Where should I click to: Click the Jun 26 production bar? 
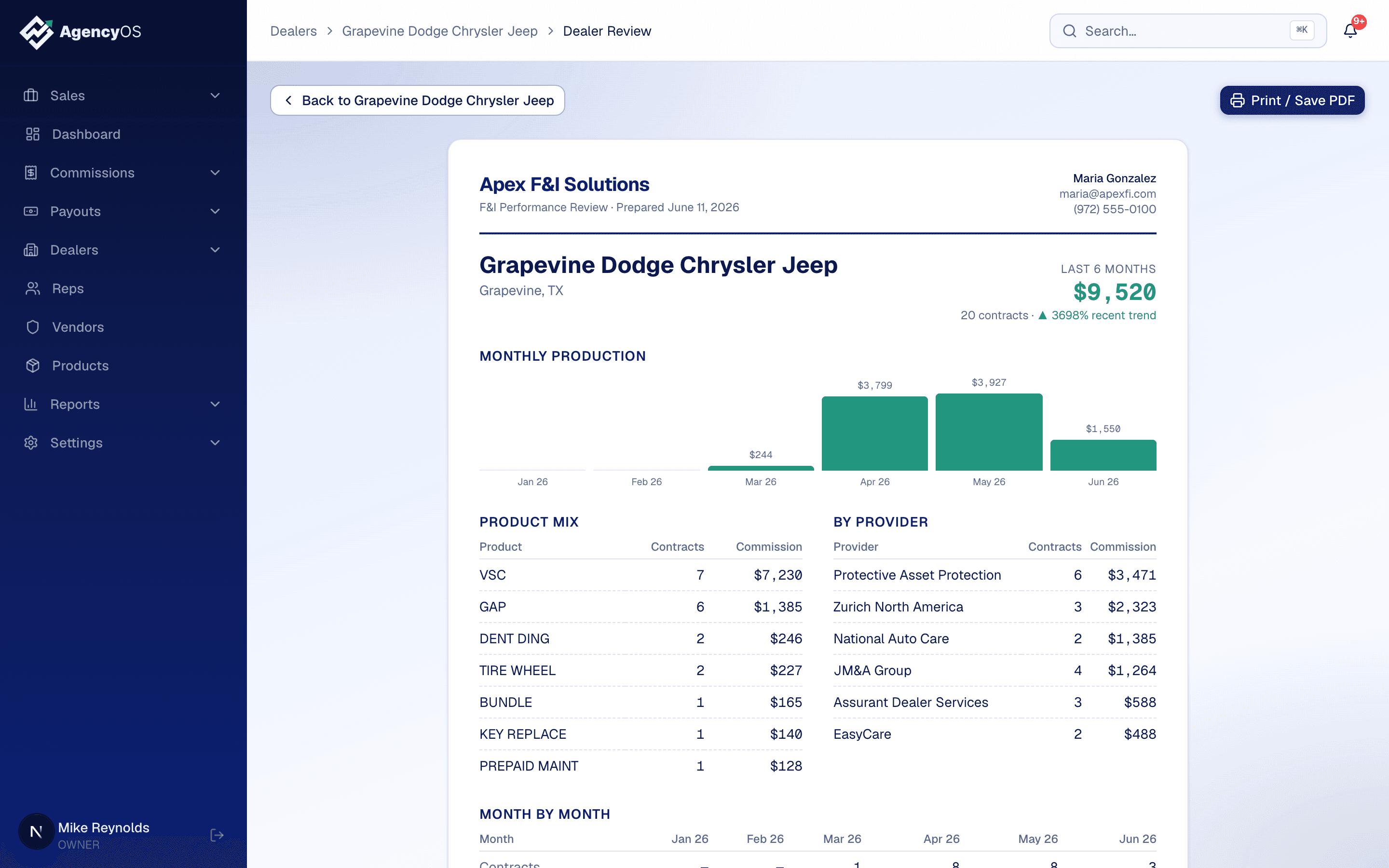coord(1103,455)
